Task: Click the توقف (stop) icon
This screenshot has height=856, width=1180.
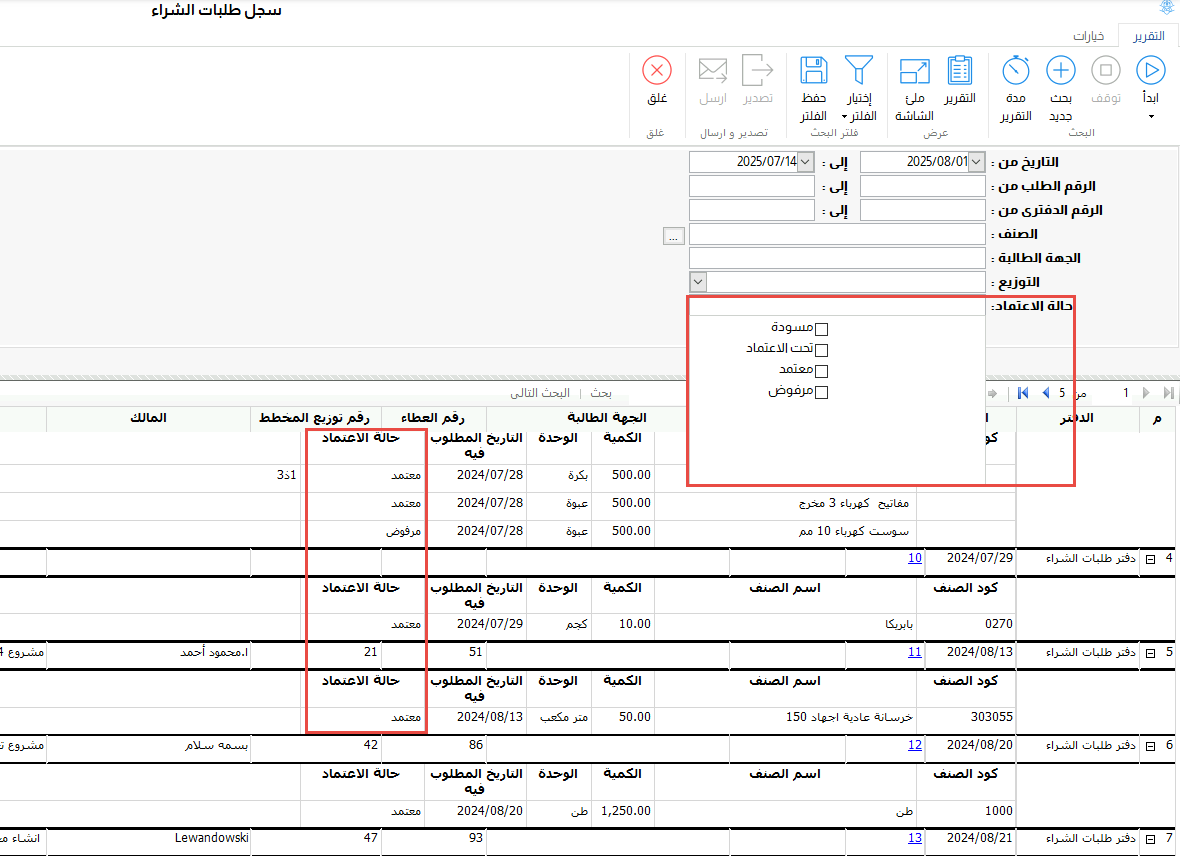Action: (x=1105, y=71)
